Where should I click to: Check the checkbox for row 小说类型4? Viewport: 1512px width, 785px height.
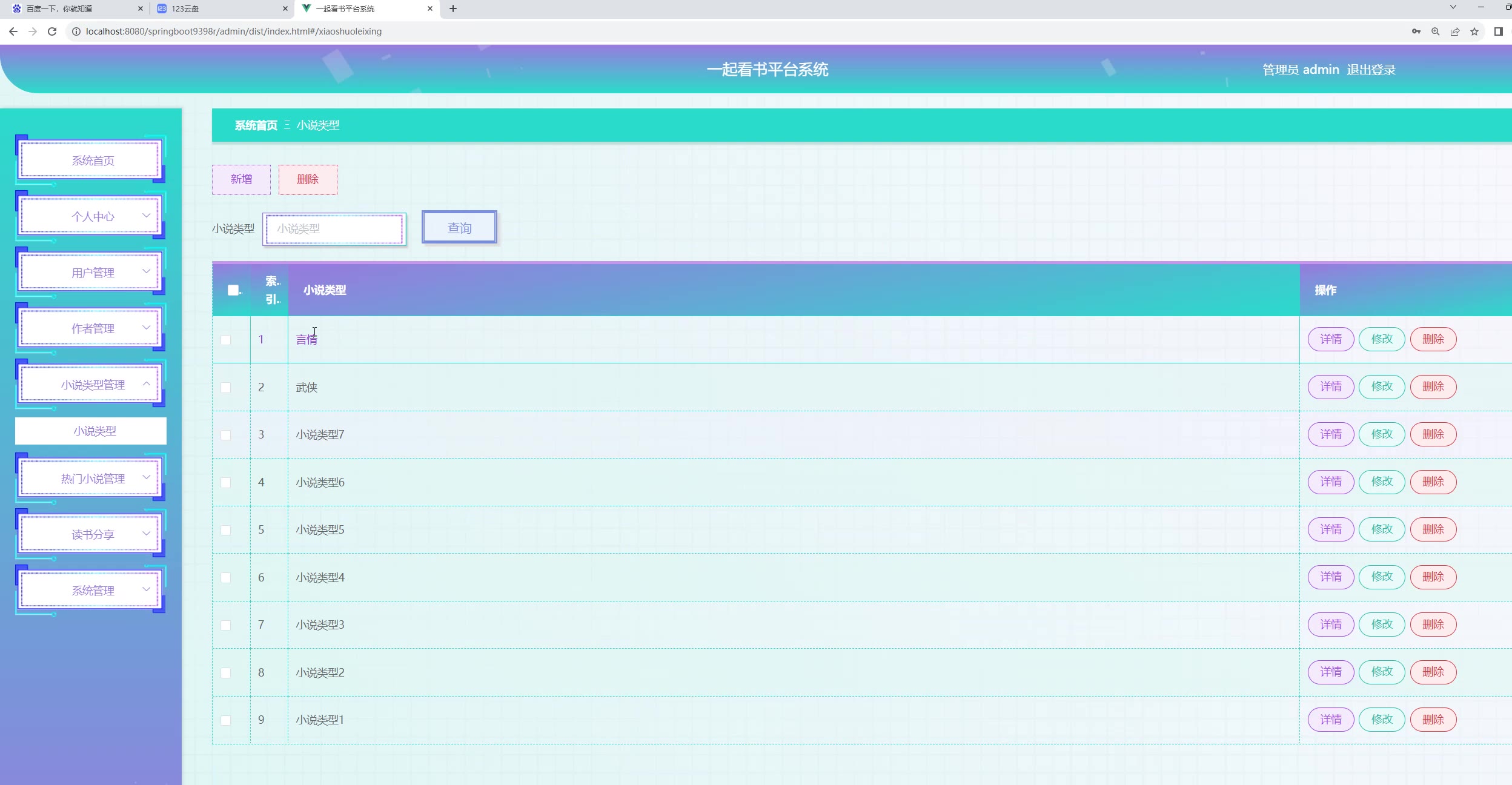click(226, 577)
